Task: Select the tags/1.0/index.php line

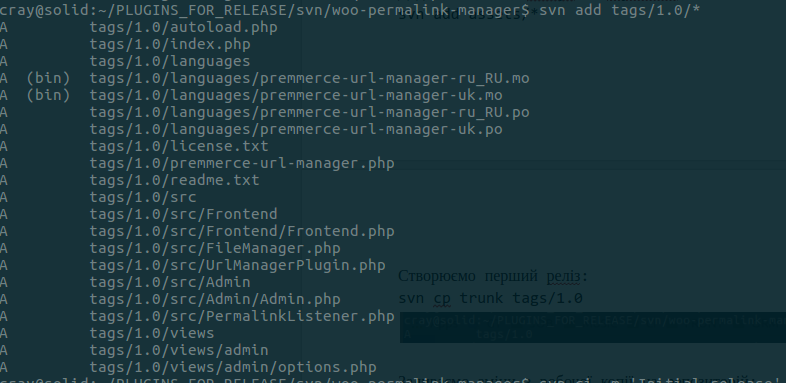Action: click(170, 44)
